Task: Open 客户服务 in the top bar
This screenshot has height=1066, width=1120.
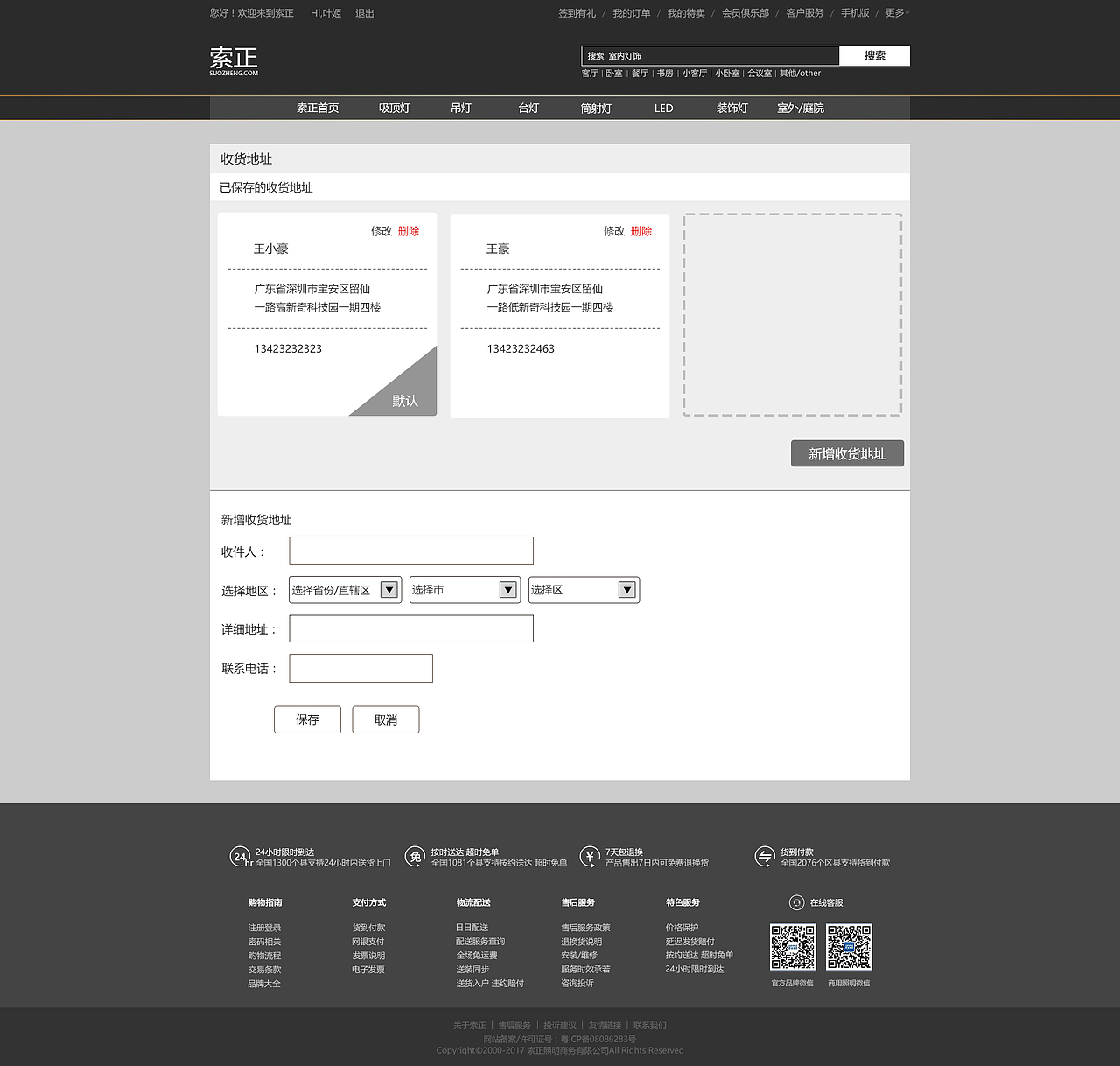Action: pyautogui.click(x=805, y=13)
